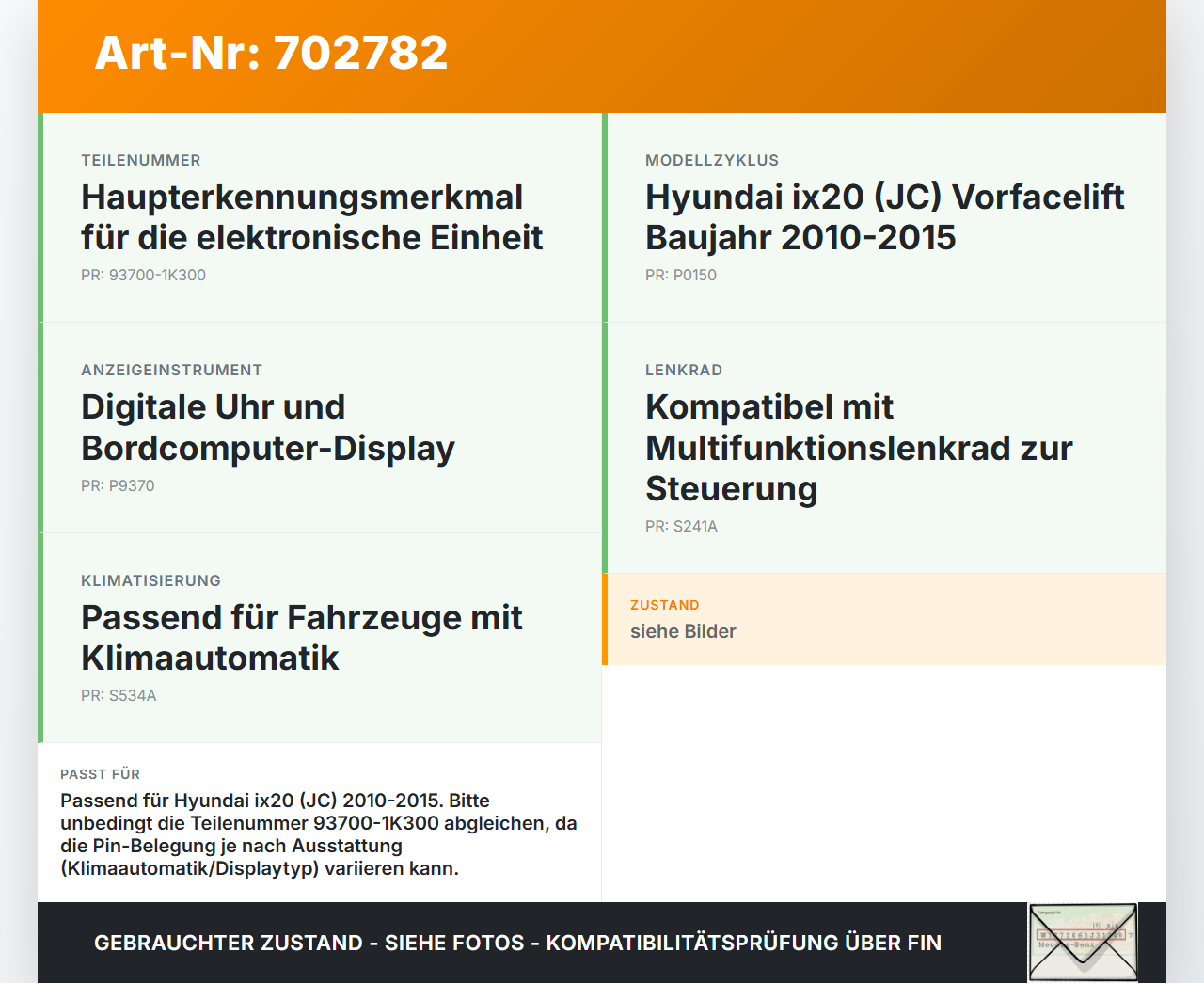The height and width of the screenshot is (984, 1204).
Task: Click the code 'PR: P0150'
Action: [x=681, y=275]
